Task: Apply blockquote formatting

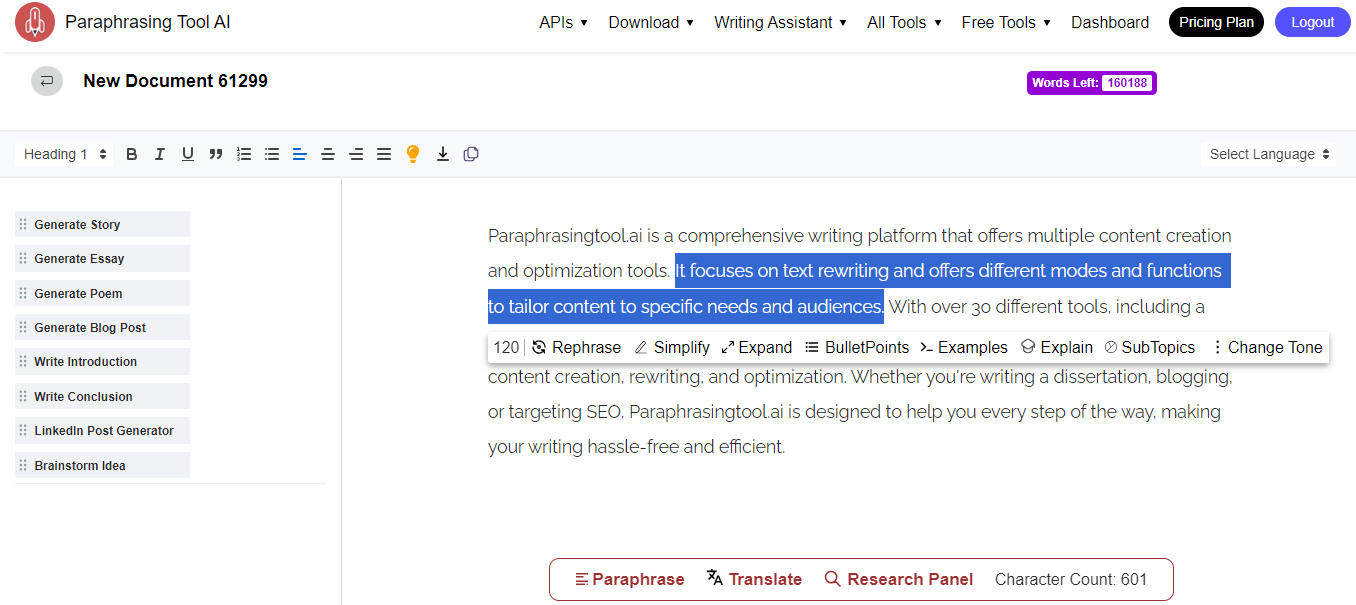Action: 215,154
